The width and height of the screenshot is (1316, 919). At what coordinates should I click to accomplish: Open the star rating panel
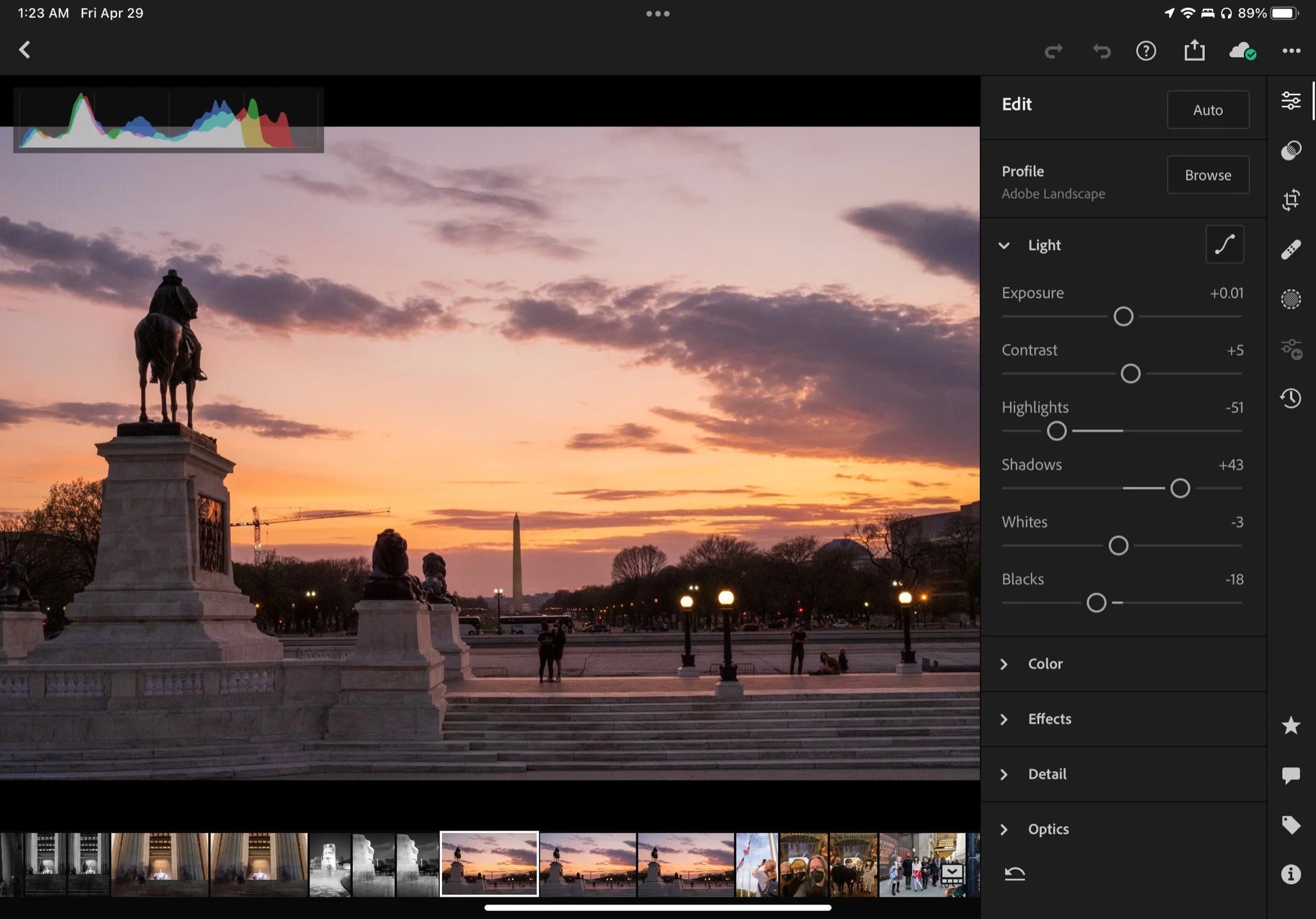pos(1292,725)
